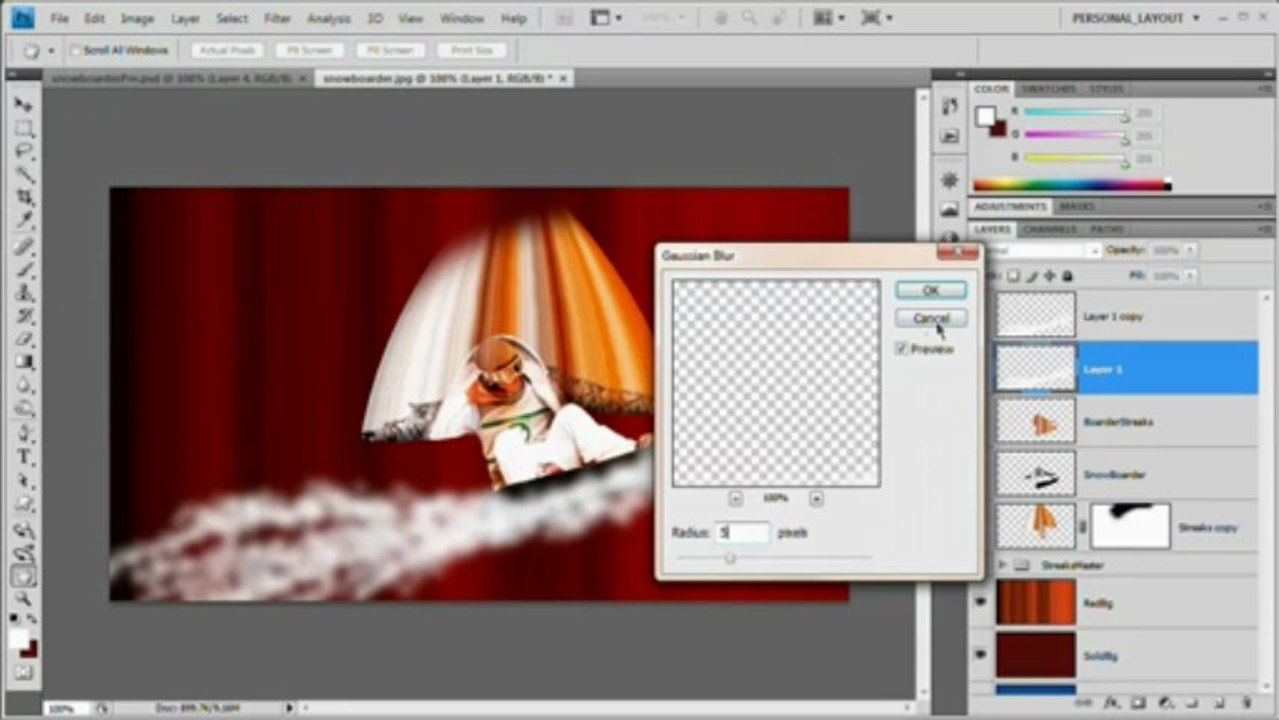Lock all on the selected layer

click(x=1067, y=276)
